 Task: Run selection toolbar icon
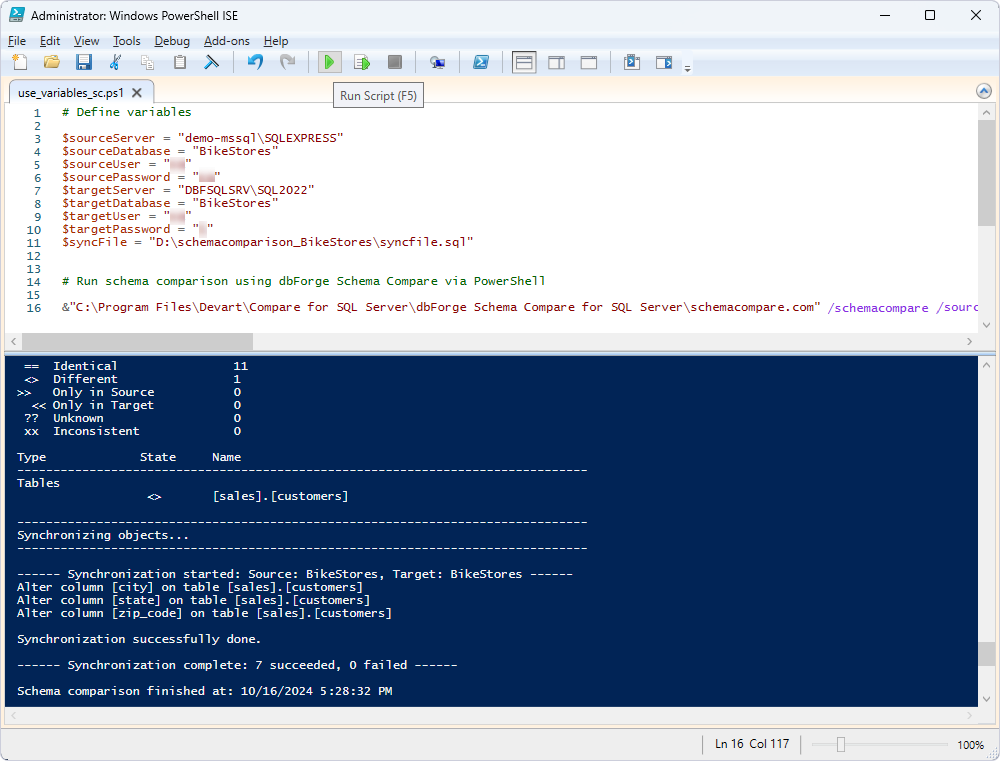click(362, 62)
